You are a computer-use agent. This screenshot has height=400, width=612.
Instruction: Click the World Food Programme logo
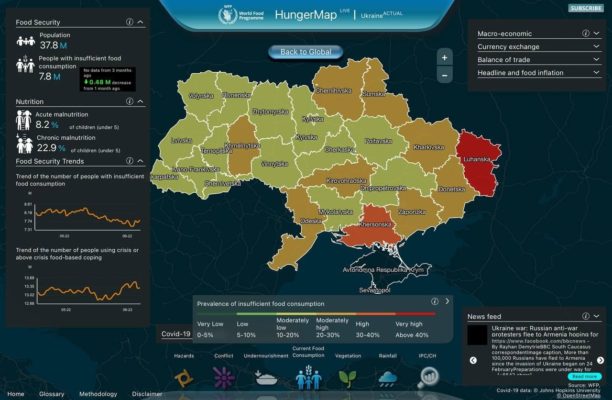point(242,15)
